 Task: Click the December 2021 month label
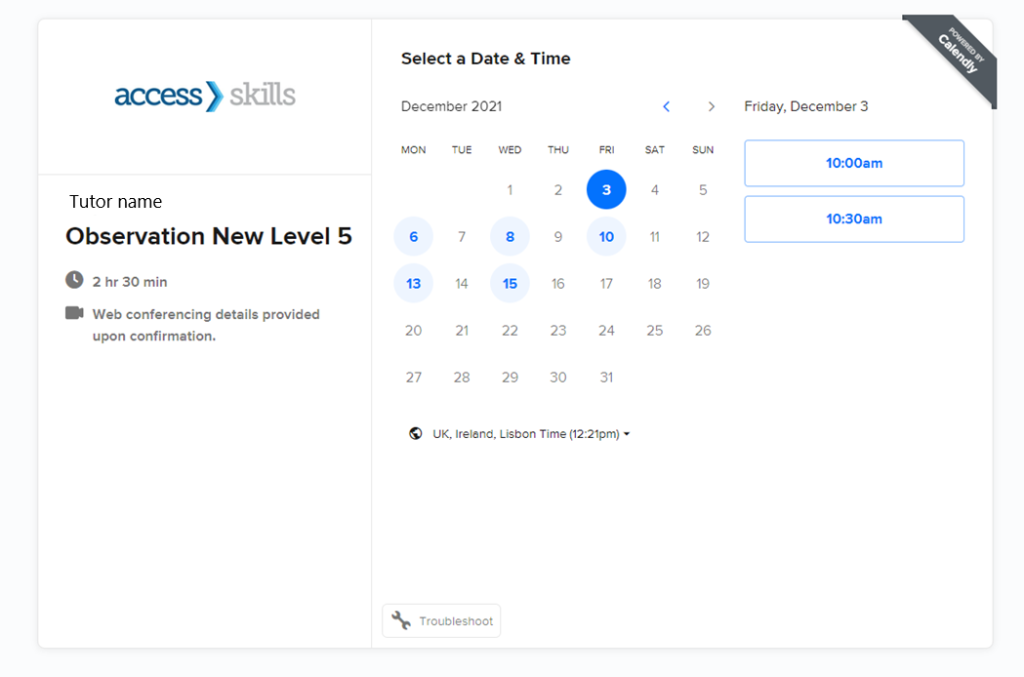(x=451, y=106)
